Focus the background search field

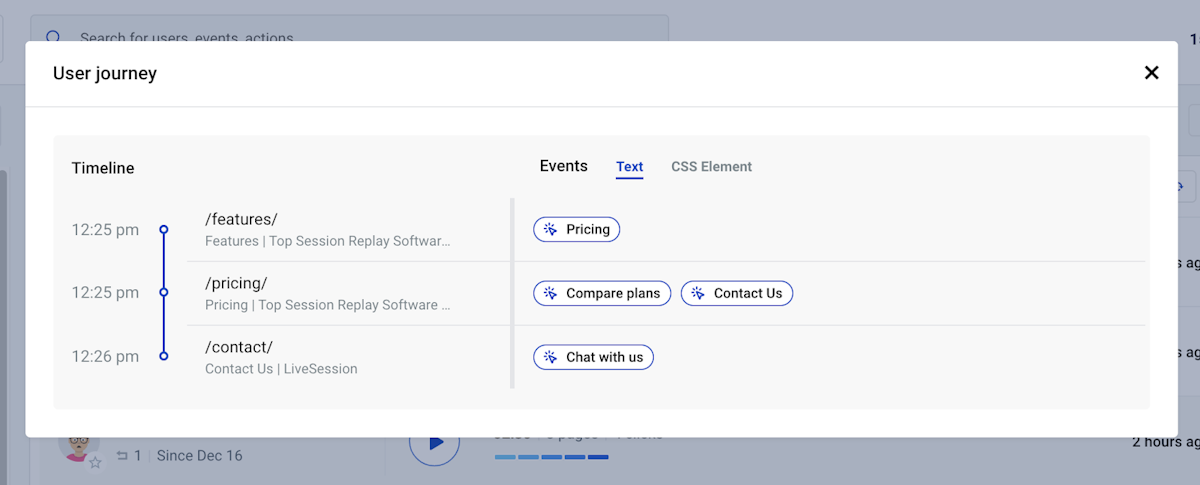pos(349,28)
